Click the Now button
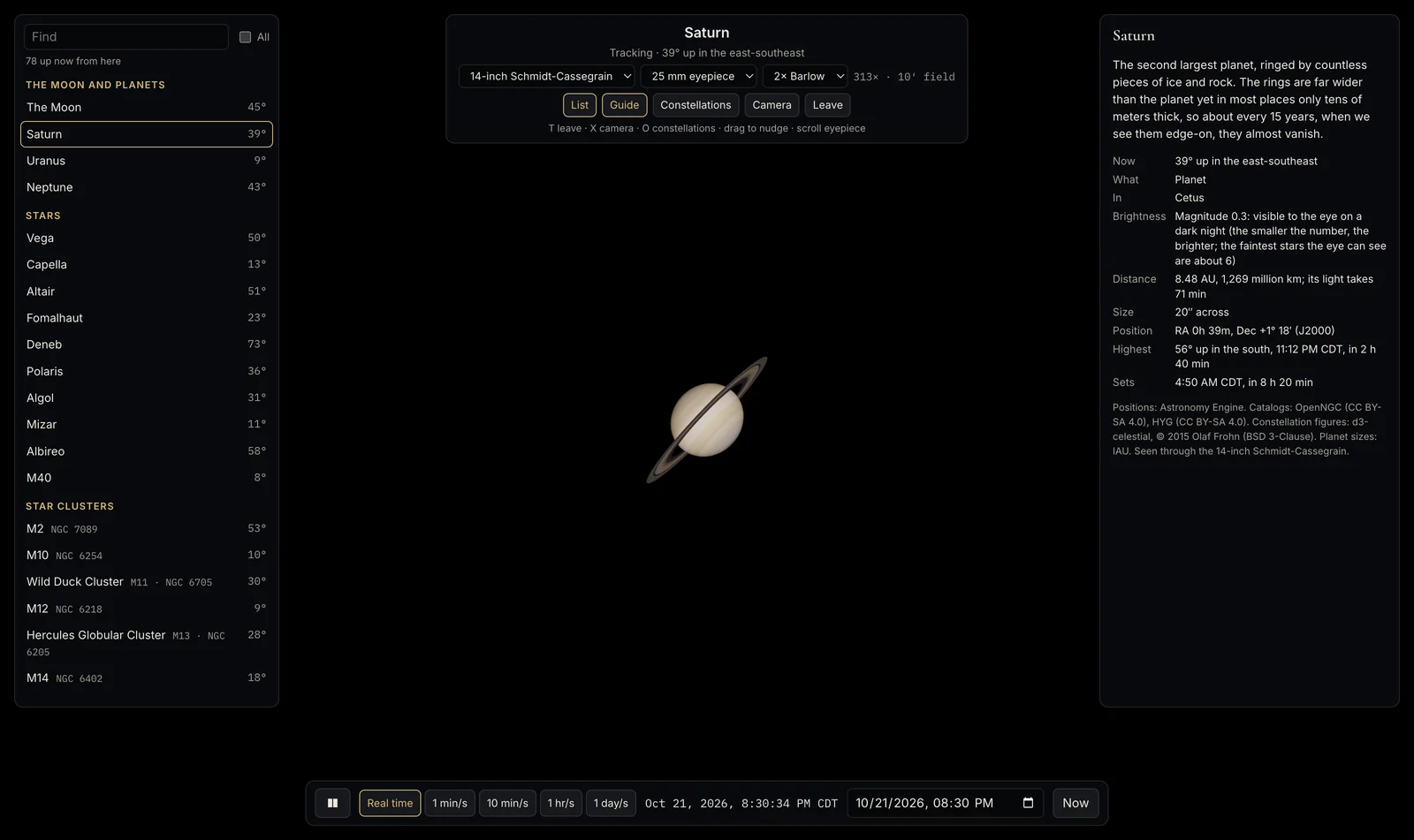 pyautogui.click(x=1076, y=803)
